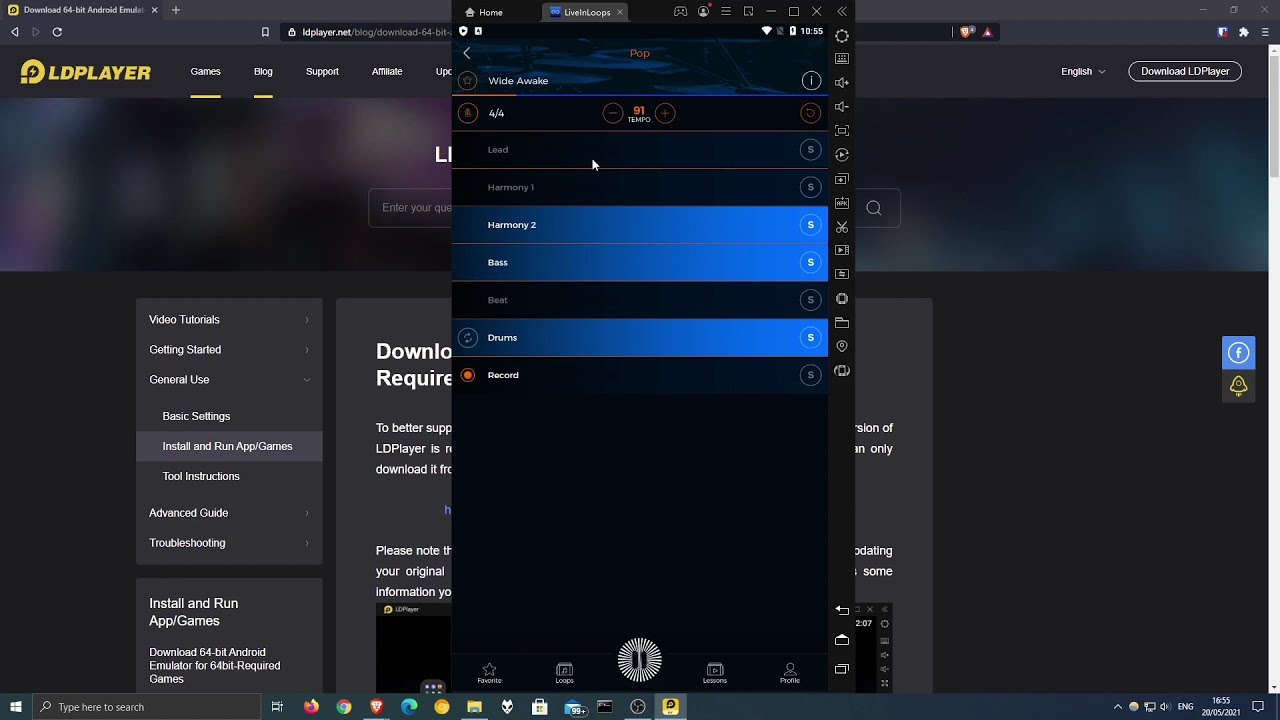Select the Lead track row
1280x720 pixels.
tap(640, 150)
